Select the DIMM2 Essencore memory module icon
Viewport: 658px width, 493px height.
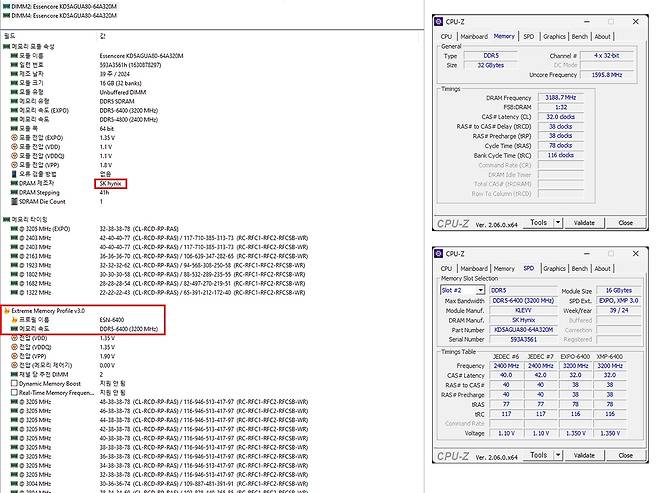coord(7,6)
